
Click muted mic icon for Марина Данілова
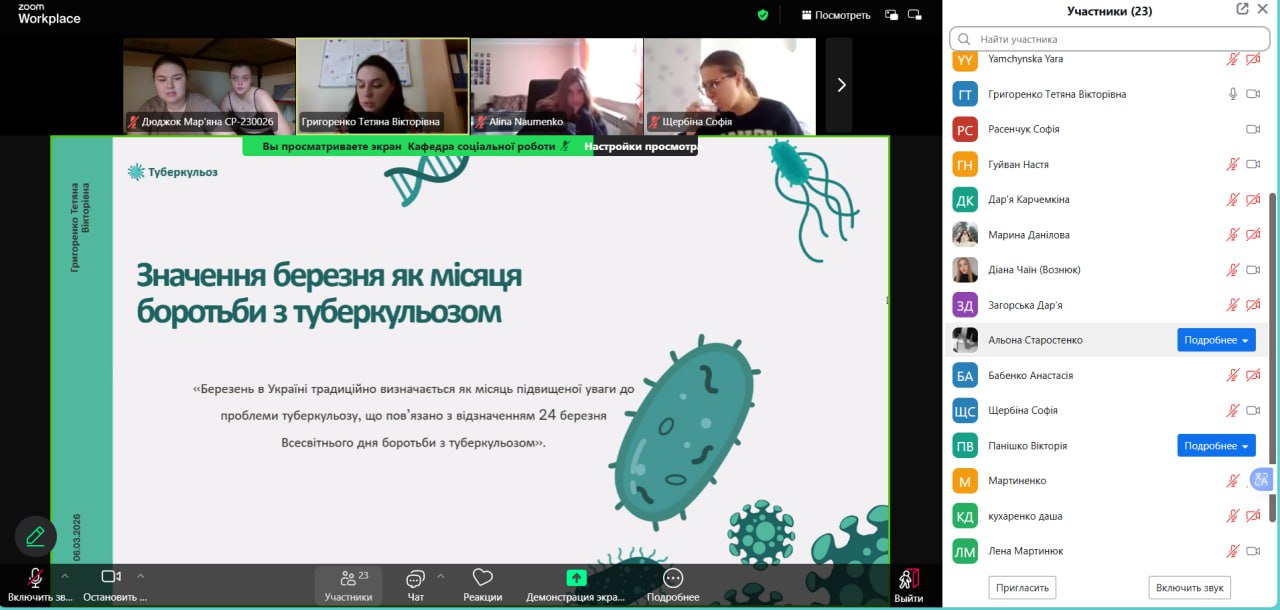tap(1233, 234)
